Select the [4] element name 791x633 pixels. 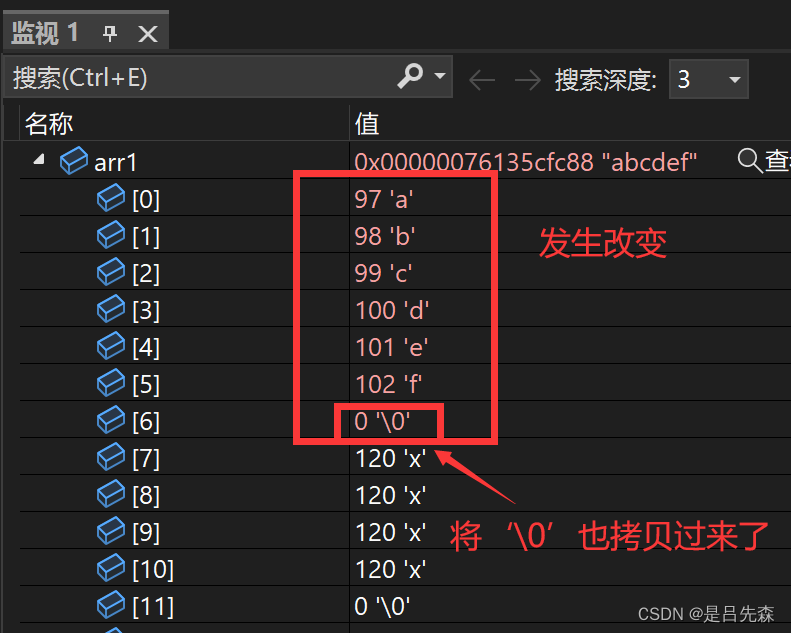(146, 348)
